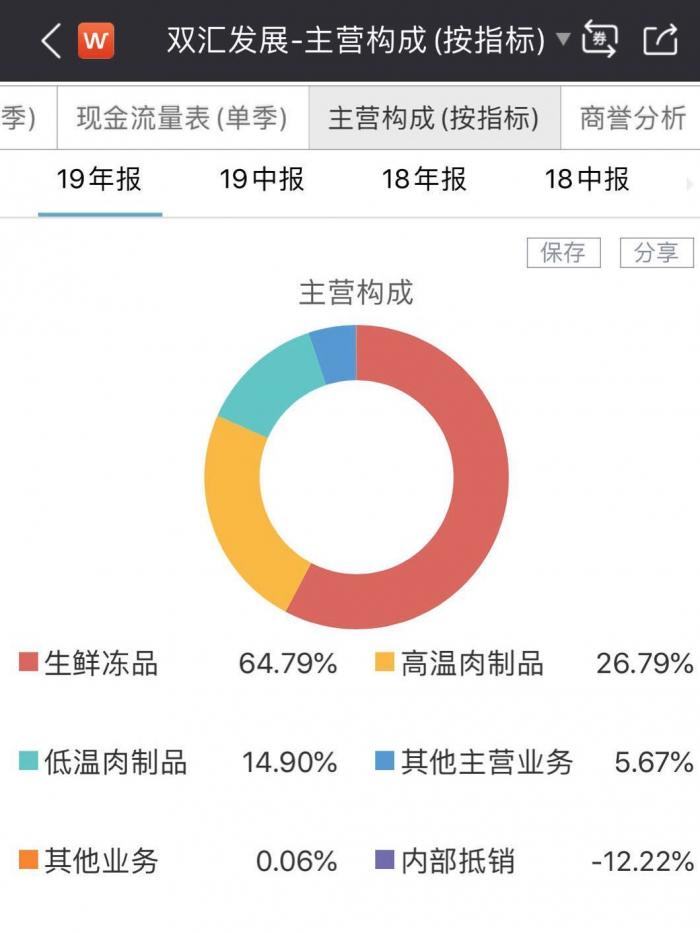Image resolution: width=700 pixels, height=933 pixels.
Task: Tap the share export icon in header
Action: click(x=660, y=40)
